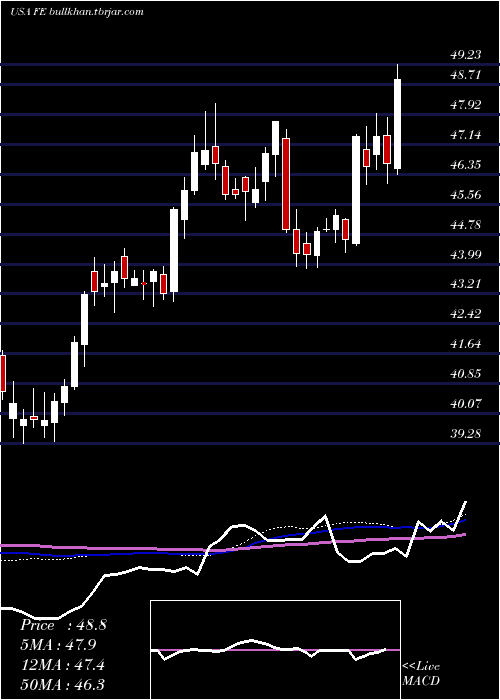Select the 43.21 price axis label
The image size is (500, 700).
[466, 283]
